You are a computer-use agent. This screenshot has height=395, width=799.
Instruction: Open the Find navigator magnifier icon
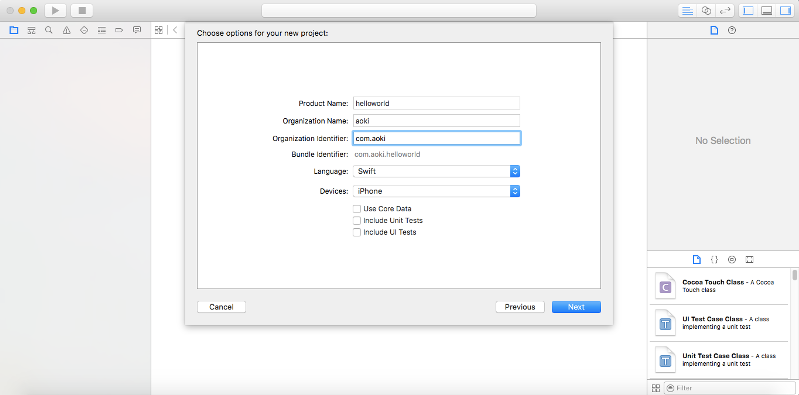48,30
